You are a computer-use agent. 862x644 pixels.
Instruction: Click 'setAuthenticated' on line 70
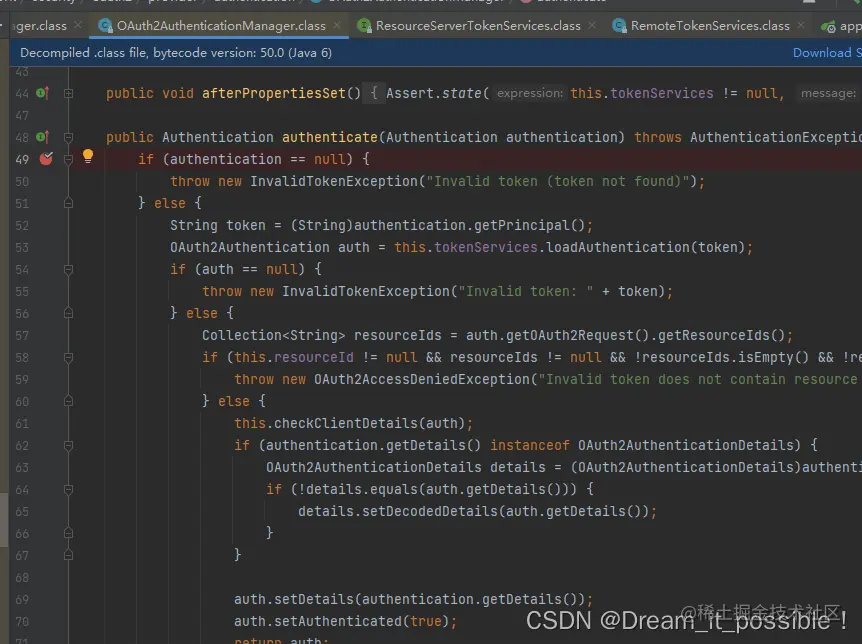[x=338, y=621]
